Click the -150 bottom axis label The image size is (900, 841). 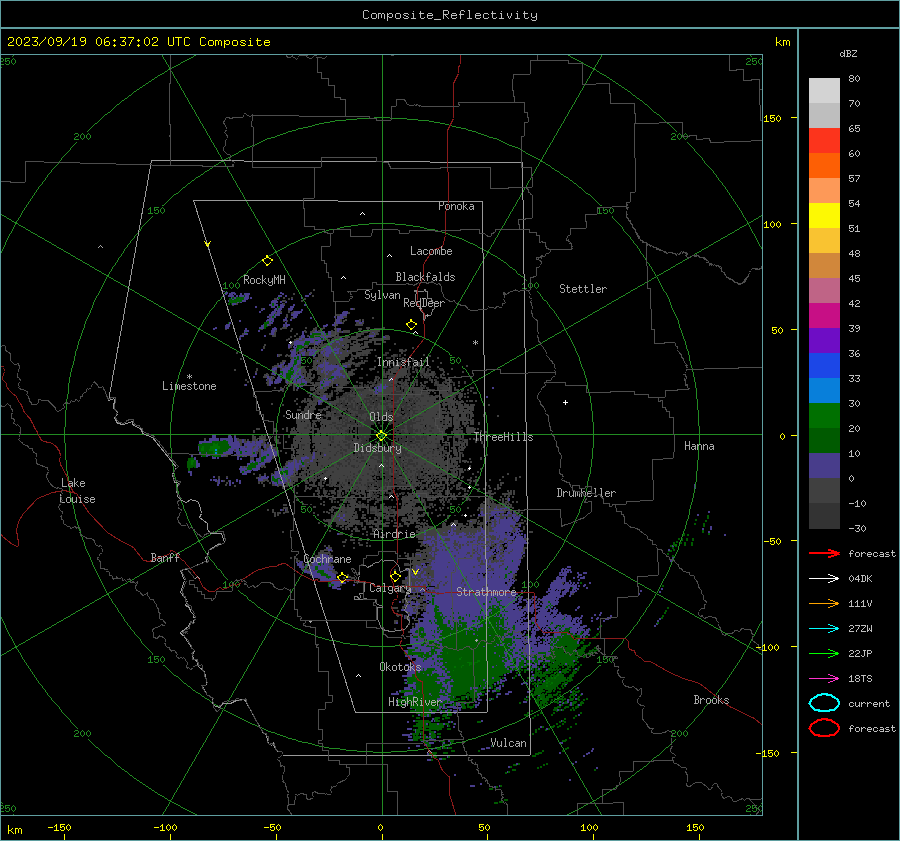click(x=59, y=827)
